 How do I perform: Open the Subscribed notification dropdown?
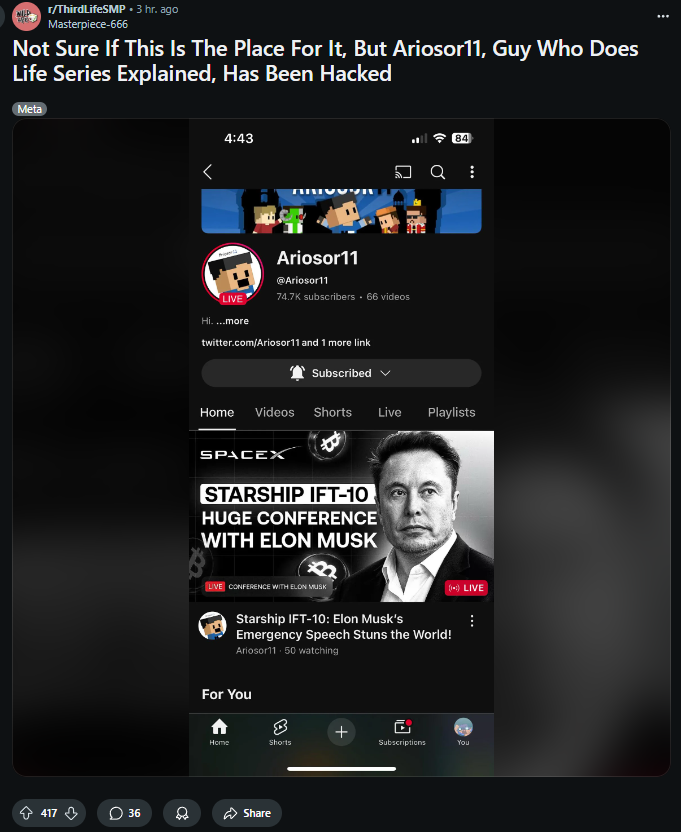coord(341,373)
